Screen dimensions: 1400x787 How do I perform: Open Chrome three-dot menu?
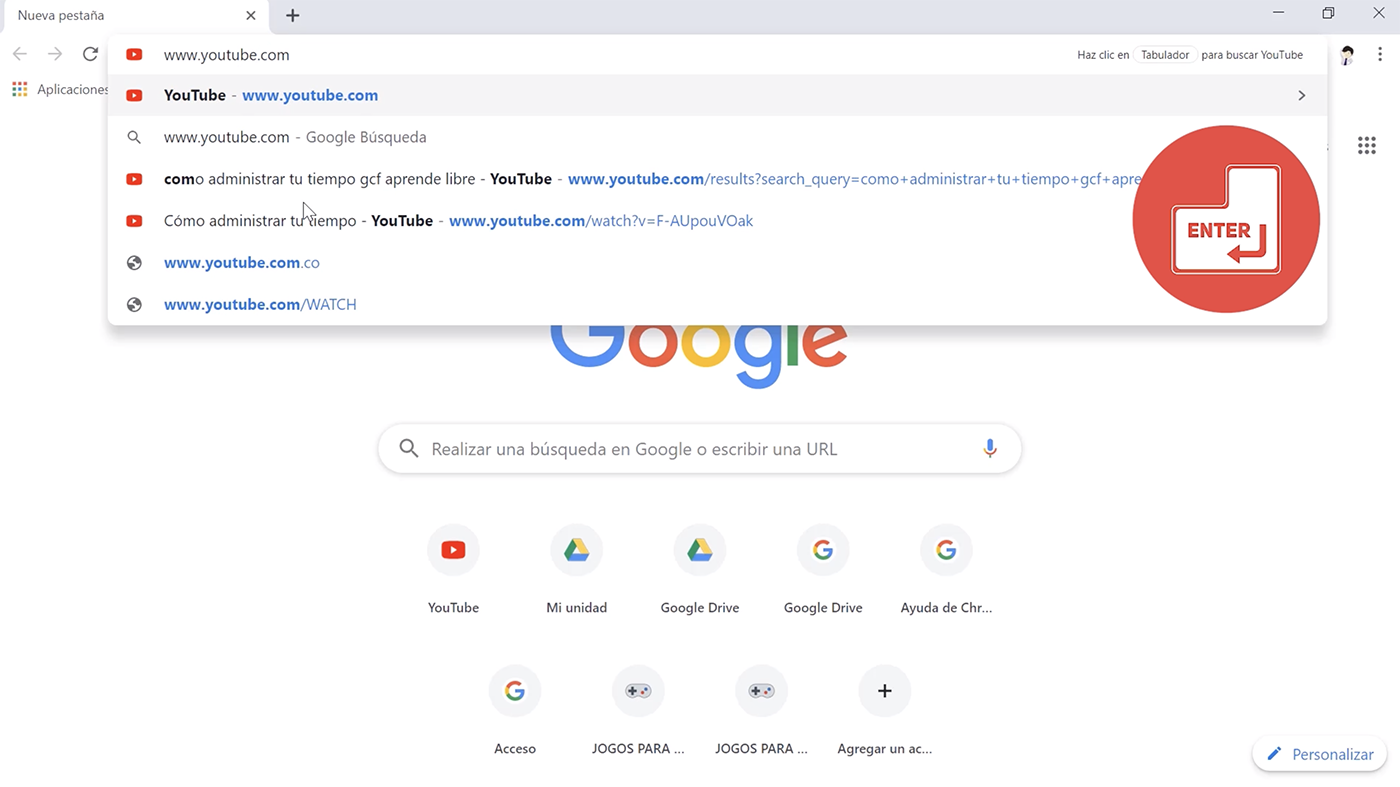tap(1379, 55)
